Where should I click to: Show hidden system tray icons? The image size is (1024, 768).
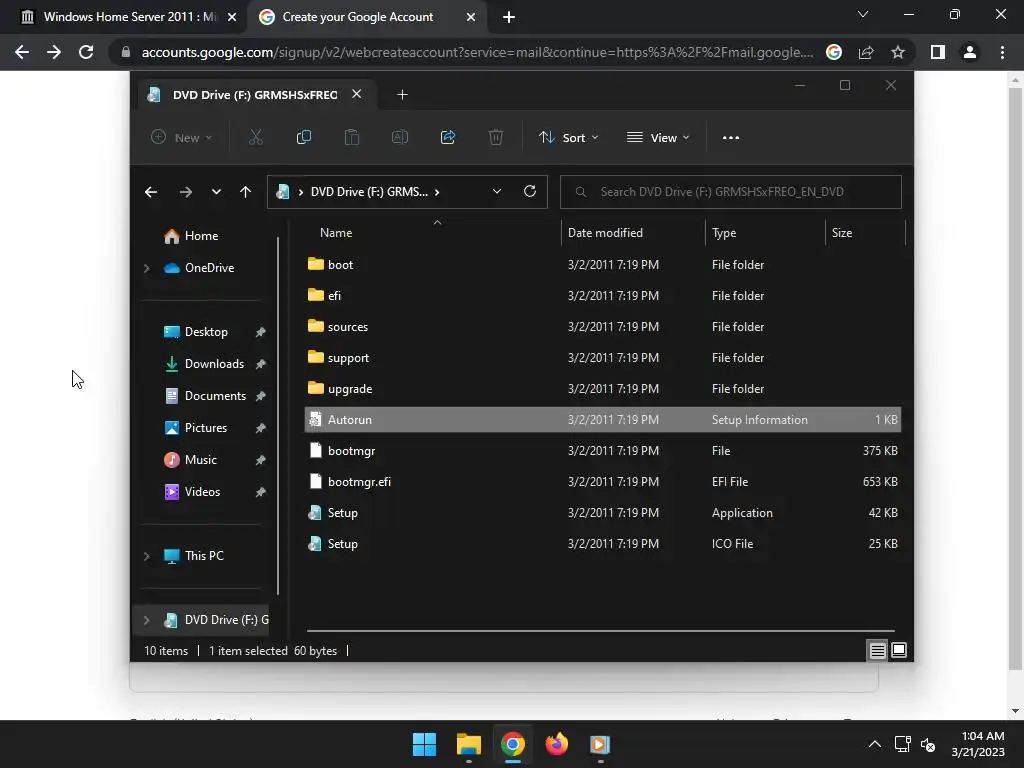click(x=874, y=744)
